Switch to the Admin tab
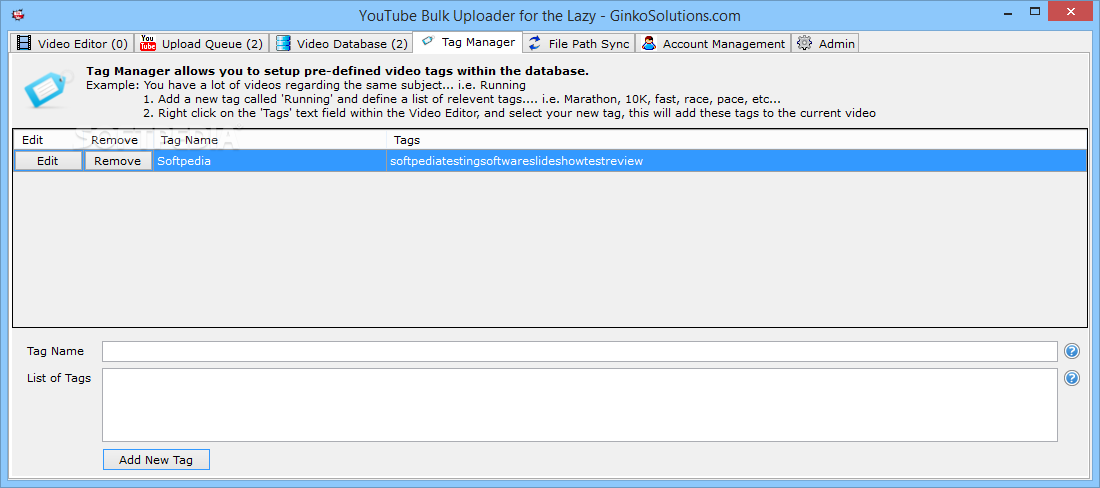This screenshot has height=488, width=1100. tap(825, 43)
